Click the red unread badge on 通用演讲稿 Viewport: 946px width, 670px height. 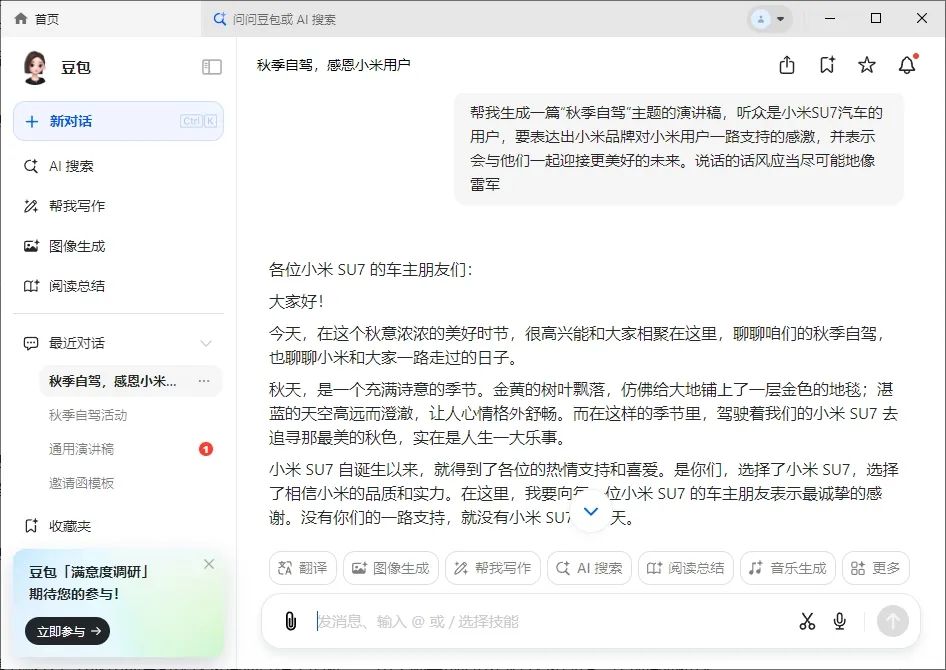pos(206,449)
